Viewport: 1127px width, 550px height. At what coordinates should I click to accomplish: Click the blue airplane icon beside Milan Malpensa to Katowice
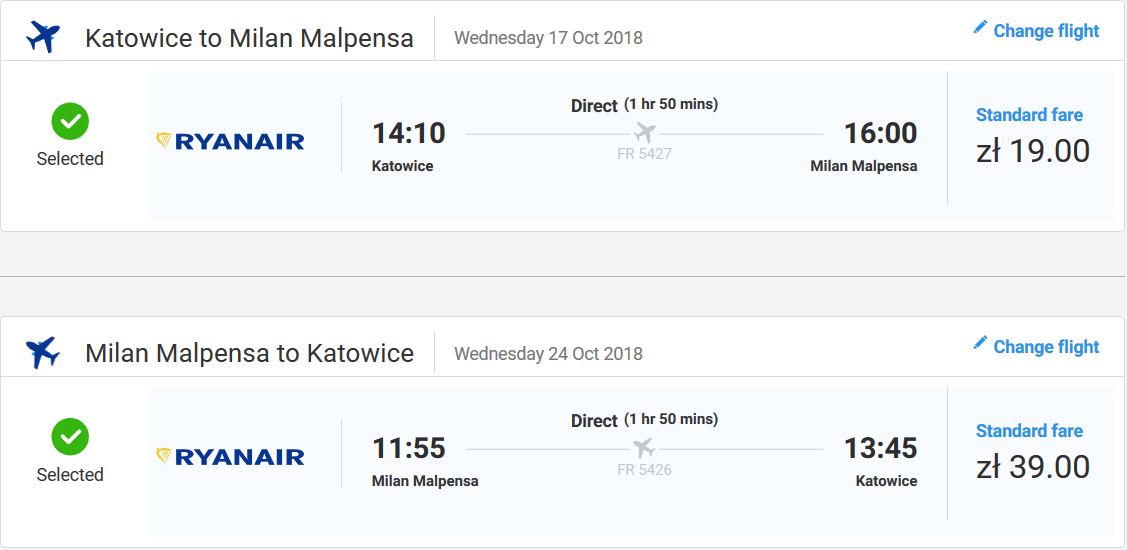43,353
